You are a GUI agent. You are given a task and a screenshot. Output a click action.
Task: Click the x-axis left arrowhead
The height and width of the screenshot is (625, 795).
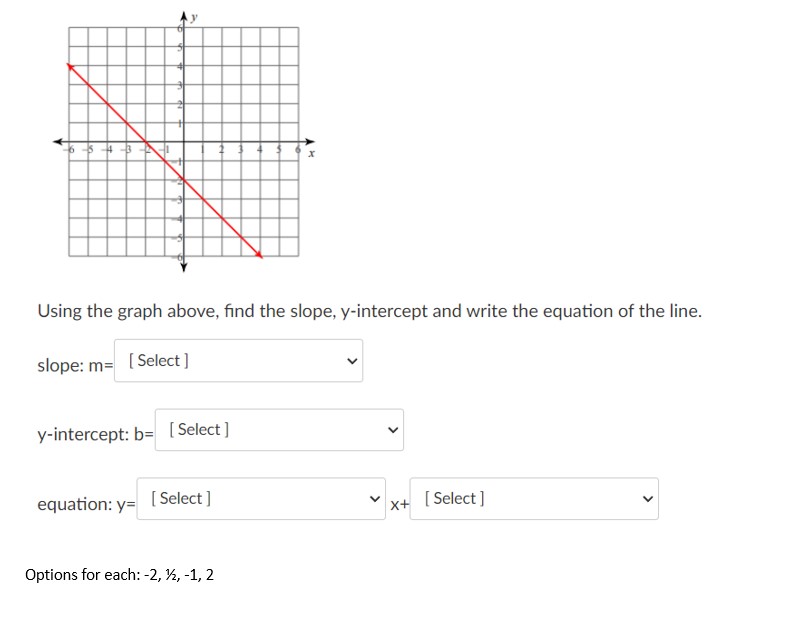pos(58,141)
